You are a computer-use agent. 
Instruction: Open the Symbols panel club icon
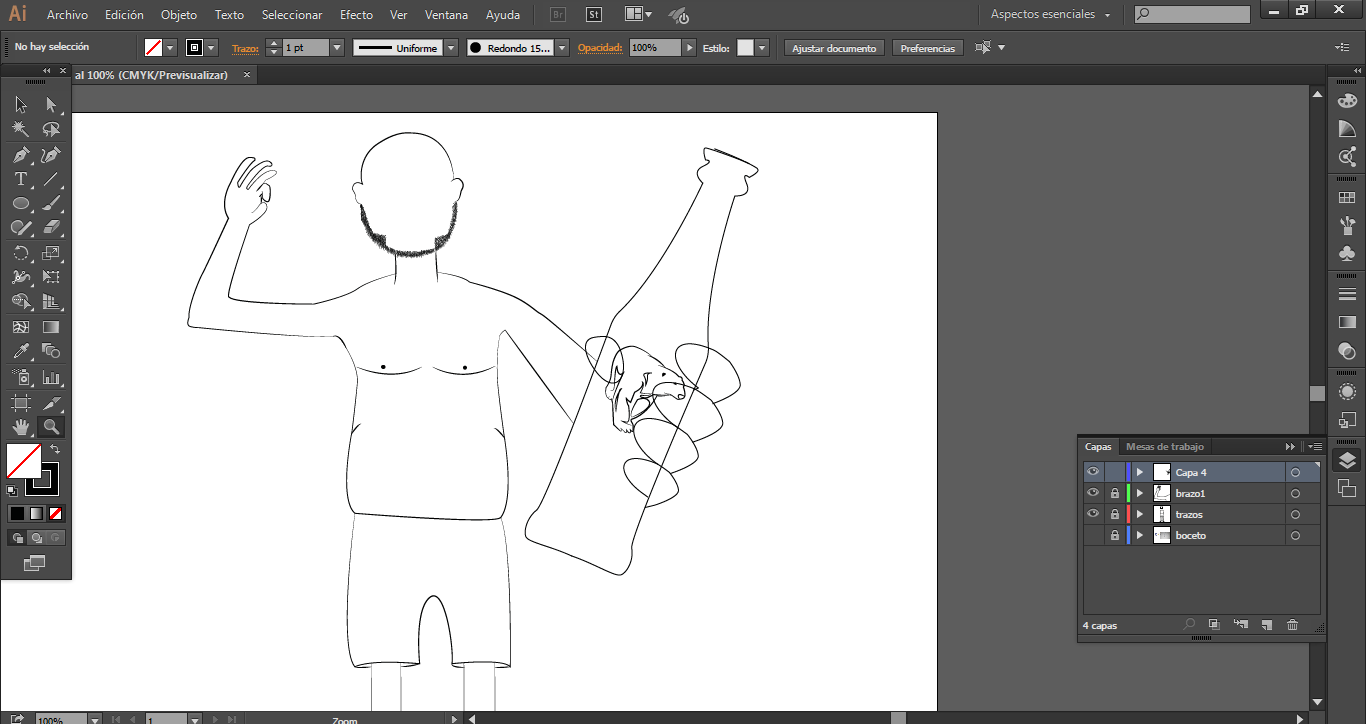(1347, 254)
